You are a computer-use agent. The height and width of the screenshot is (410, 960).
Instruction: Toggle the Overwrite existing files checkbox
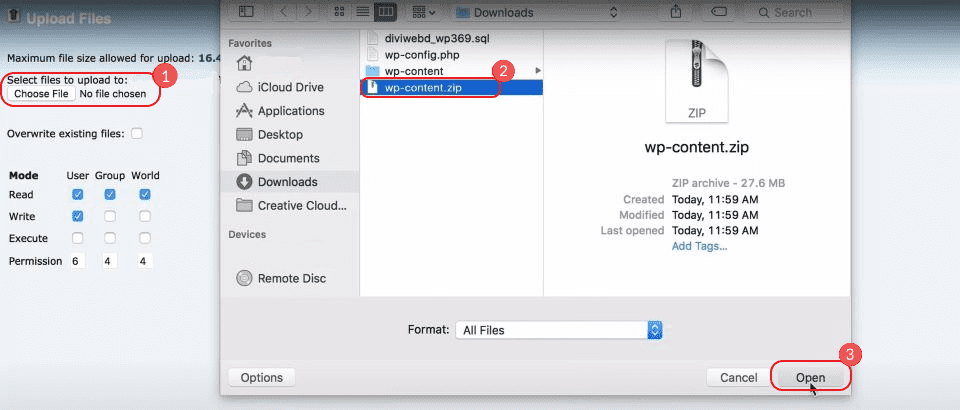point(137,133)
